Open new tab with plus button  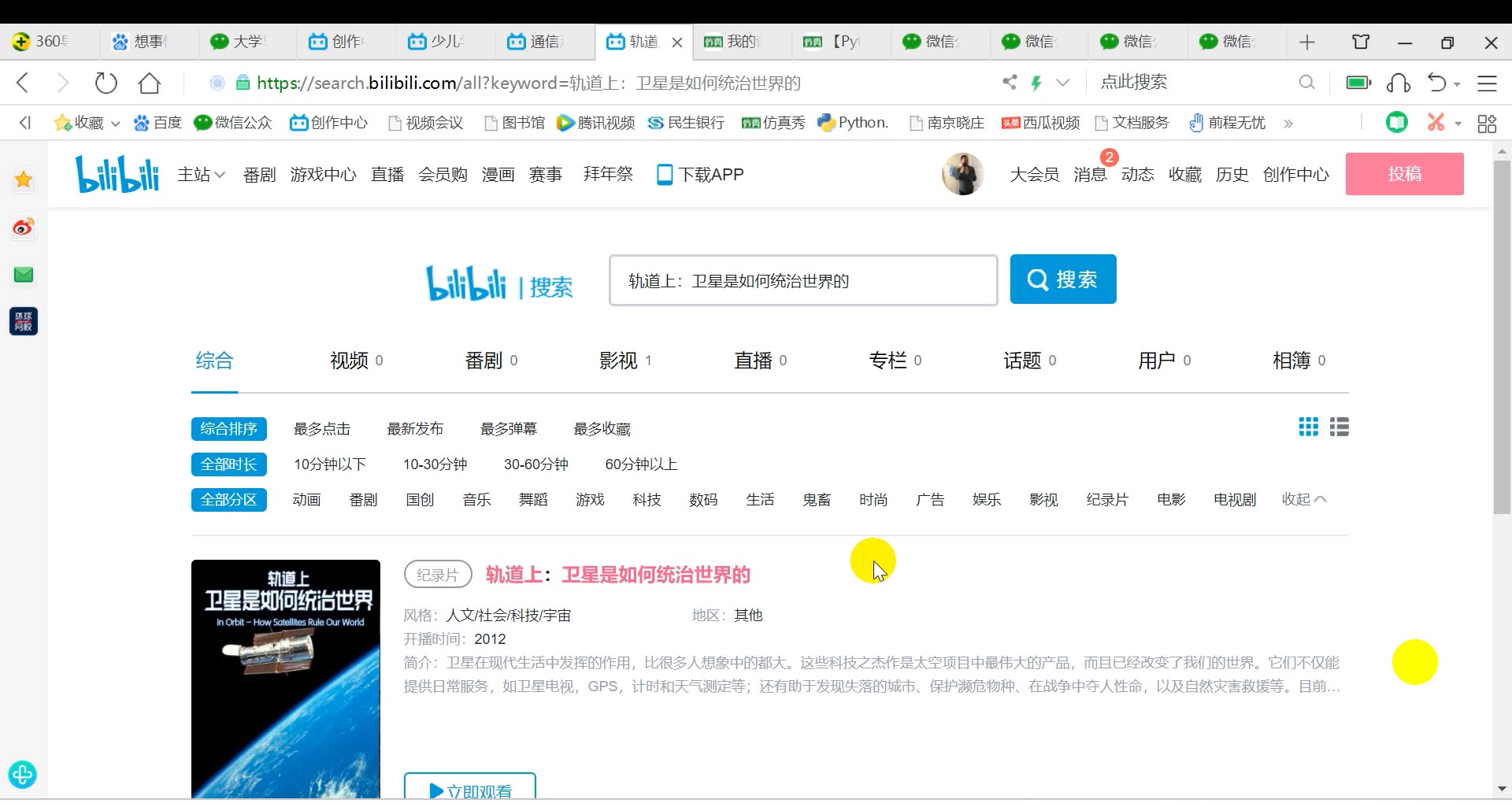click(1307, 42)
